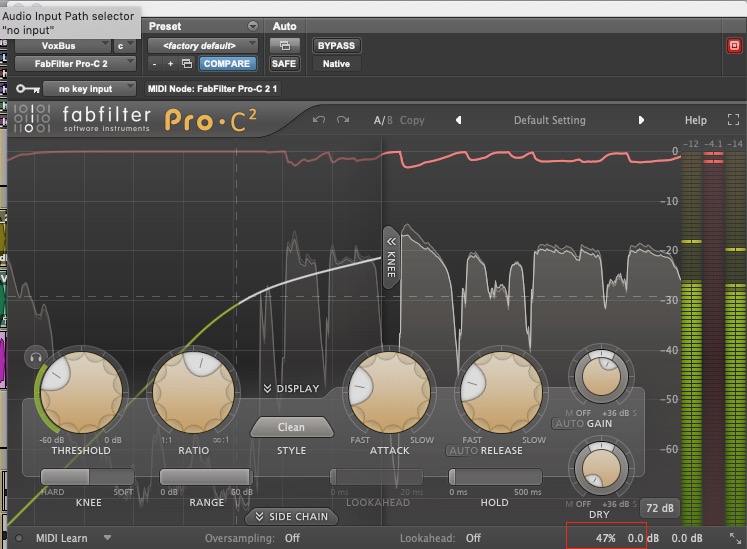747x549 pixels.
Task: Click the red target window button
Action: pos(734,46)
